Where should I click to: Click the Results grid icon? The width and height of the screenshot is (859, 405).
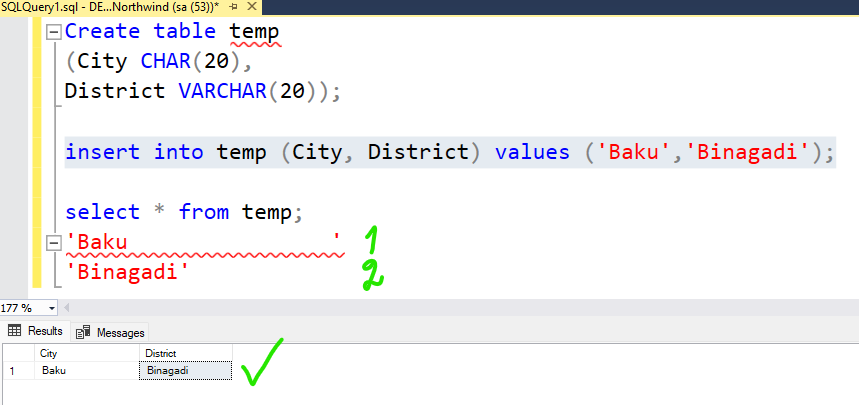(15, 331)
